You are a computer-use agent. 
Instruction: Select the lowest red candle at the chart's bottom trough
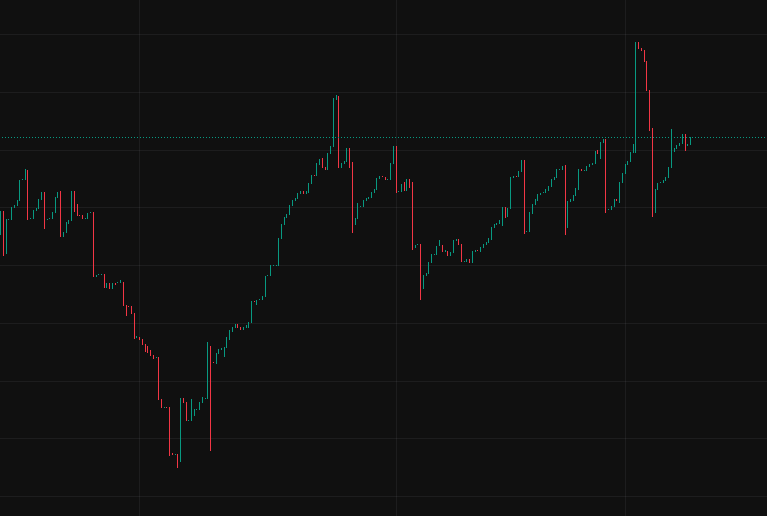178,461
